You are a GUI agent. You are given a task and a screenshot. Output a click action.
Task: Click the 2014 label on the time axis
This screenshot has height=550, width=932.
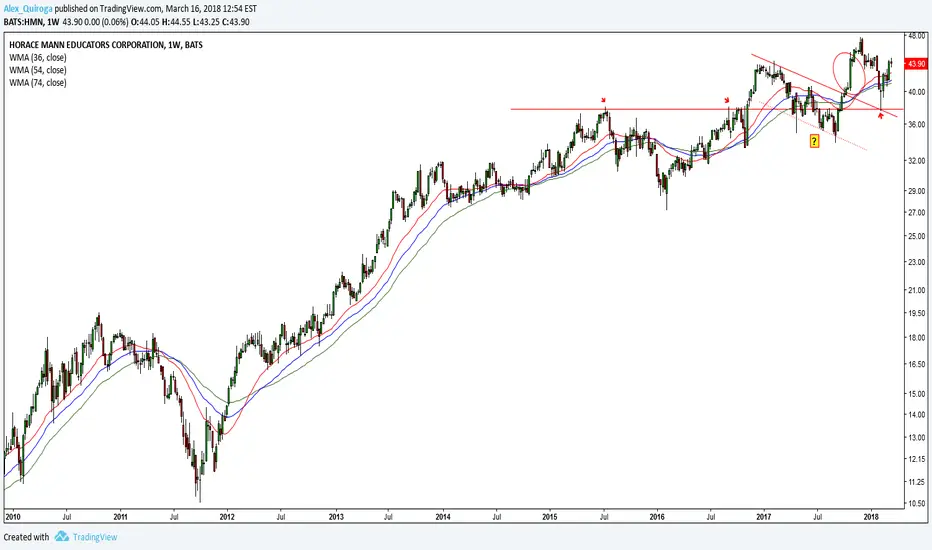coord(443,517)
